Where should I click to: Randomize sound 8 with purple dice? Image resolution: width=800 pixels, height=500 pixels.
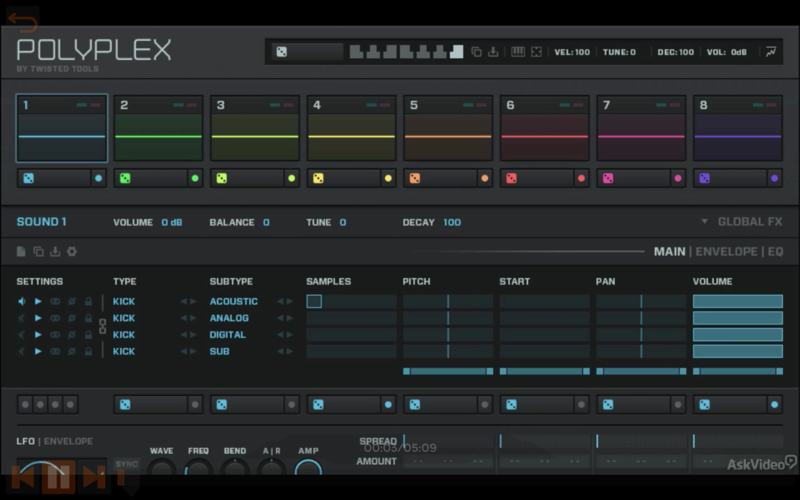[705, 178]
